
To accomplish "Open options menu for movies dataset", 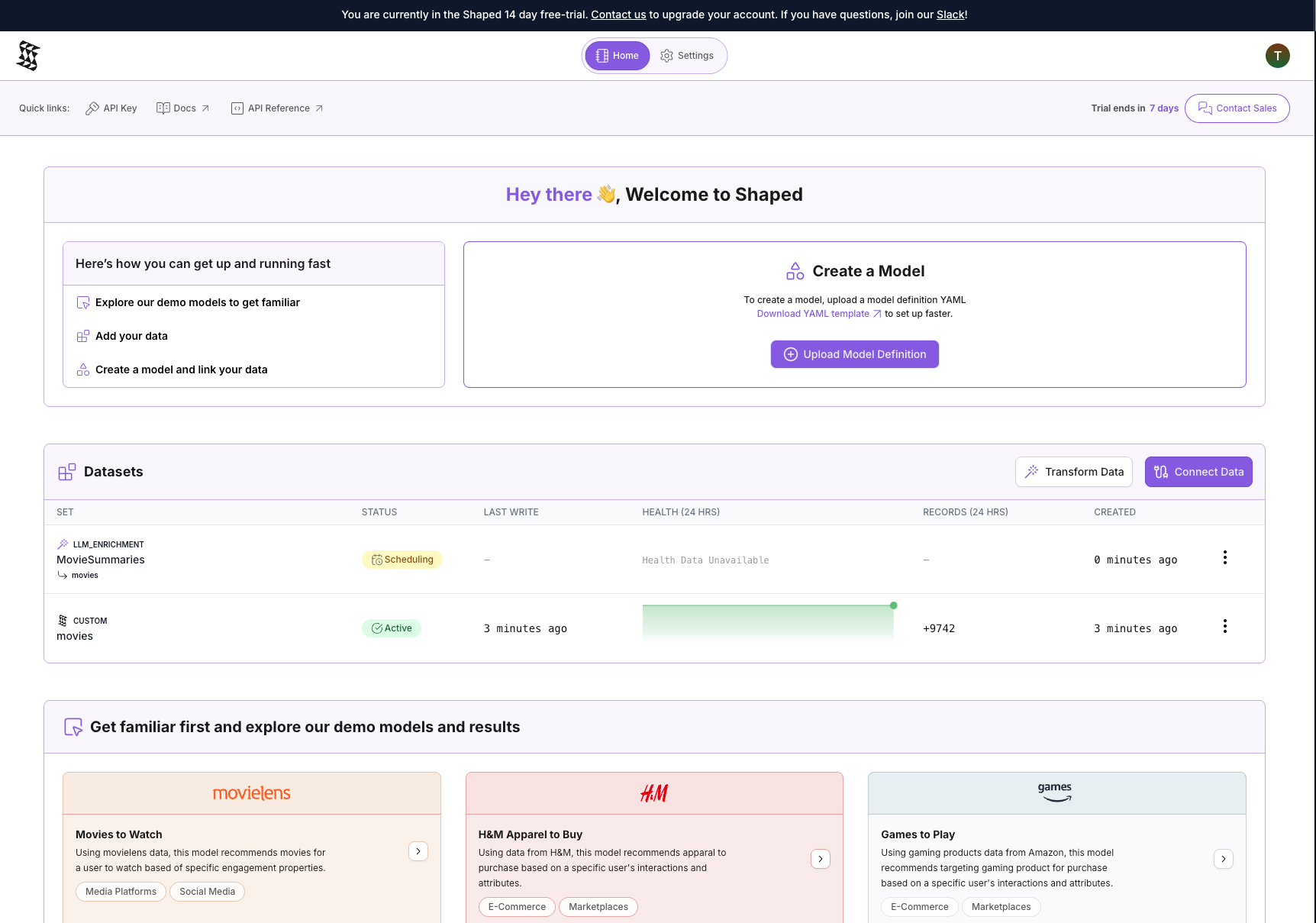I will [1224, 627].
